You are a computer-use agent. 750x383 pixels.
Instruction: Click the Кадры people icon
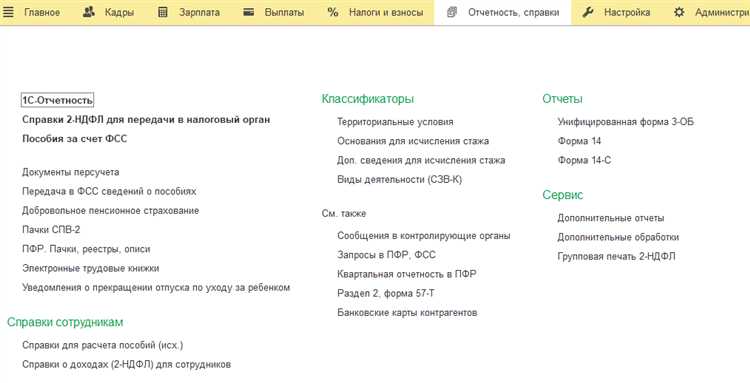[x=88, y=12]
